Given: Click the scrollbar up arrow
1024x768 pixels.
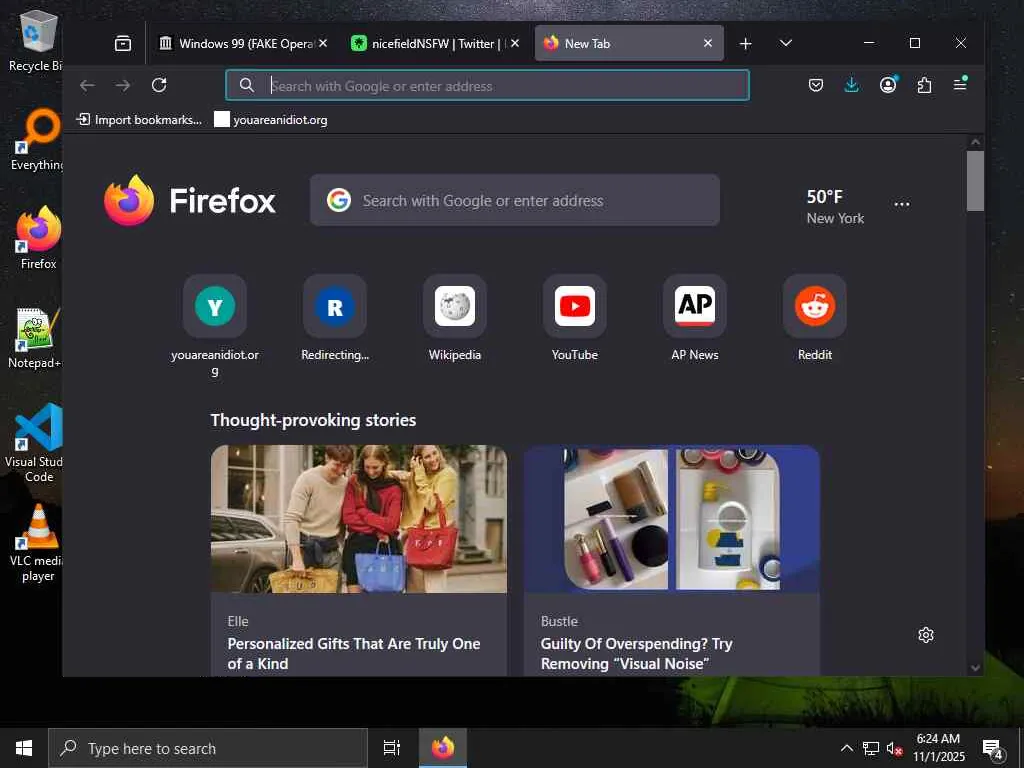Looking at the screenshot, I should pos(975,142).
